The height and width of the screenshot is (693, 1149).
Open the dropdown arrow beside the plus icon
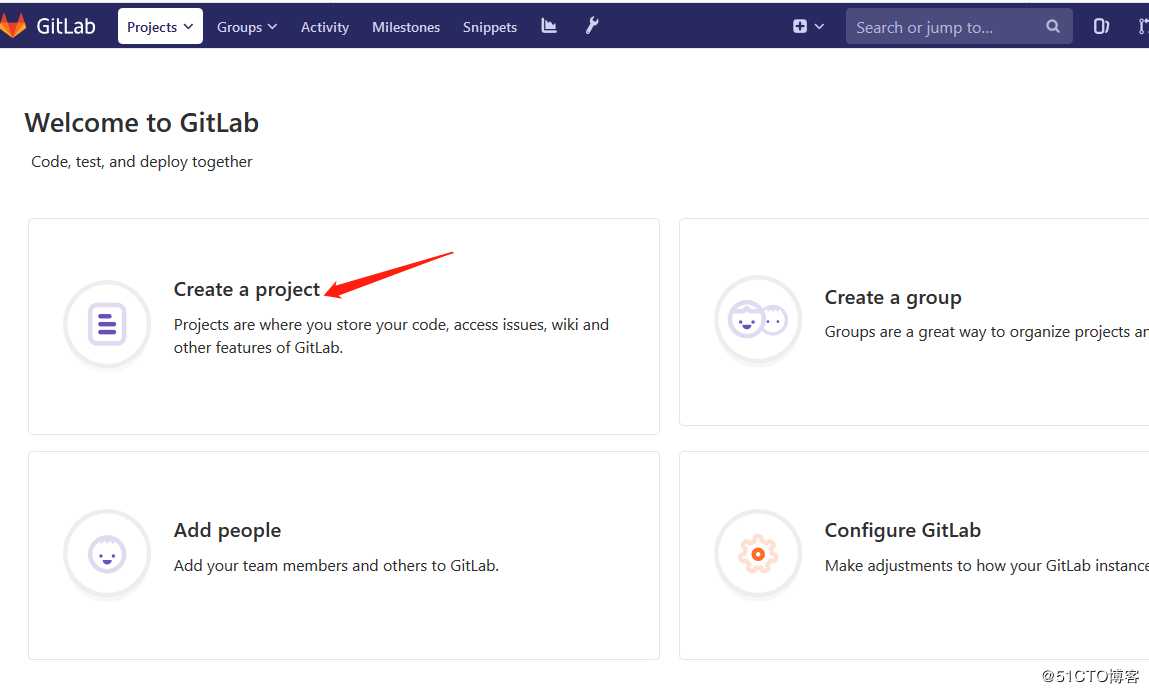point(819,26)
